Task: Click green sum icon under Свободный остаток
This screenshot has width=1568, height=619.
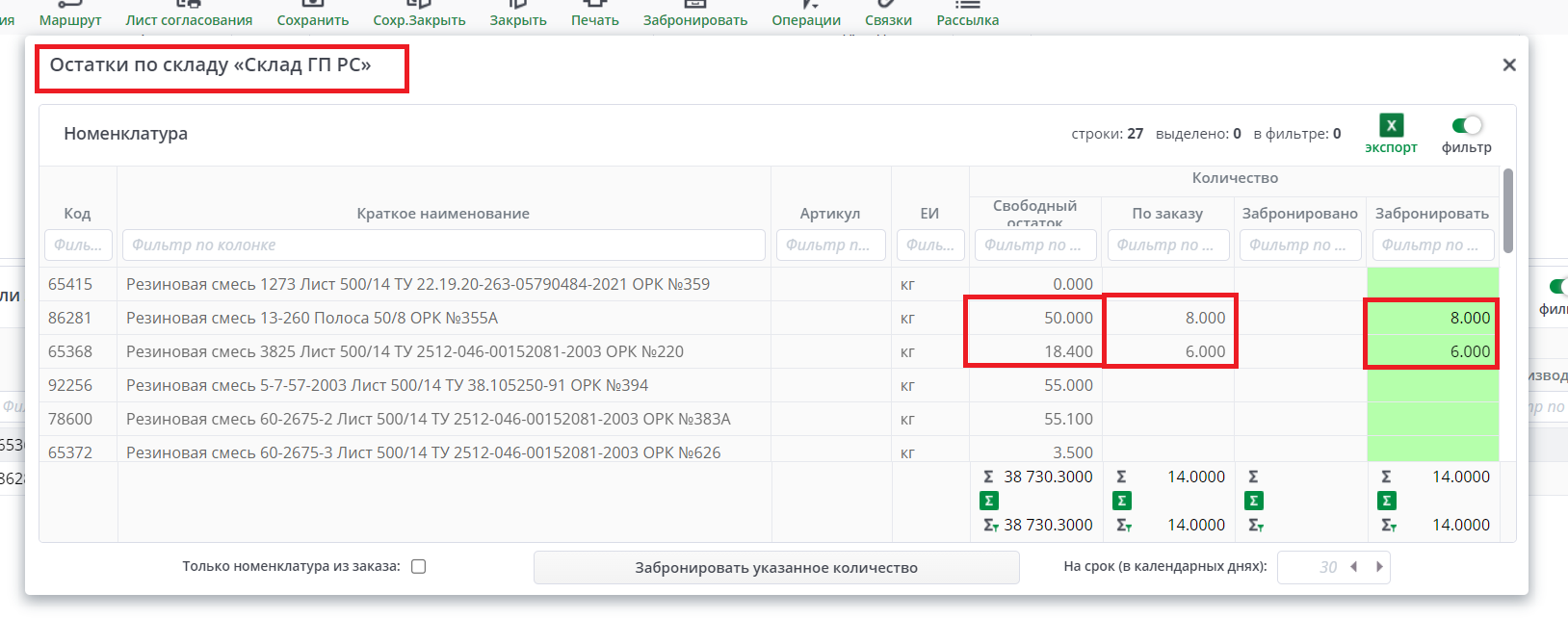Action: pos(988,501)
